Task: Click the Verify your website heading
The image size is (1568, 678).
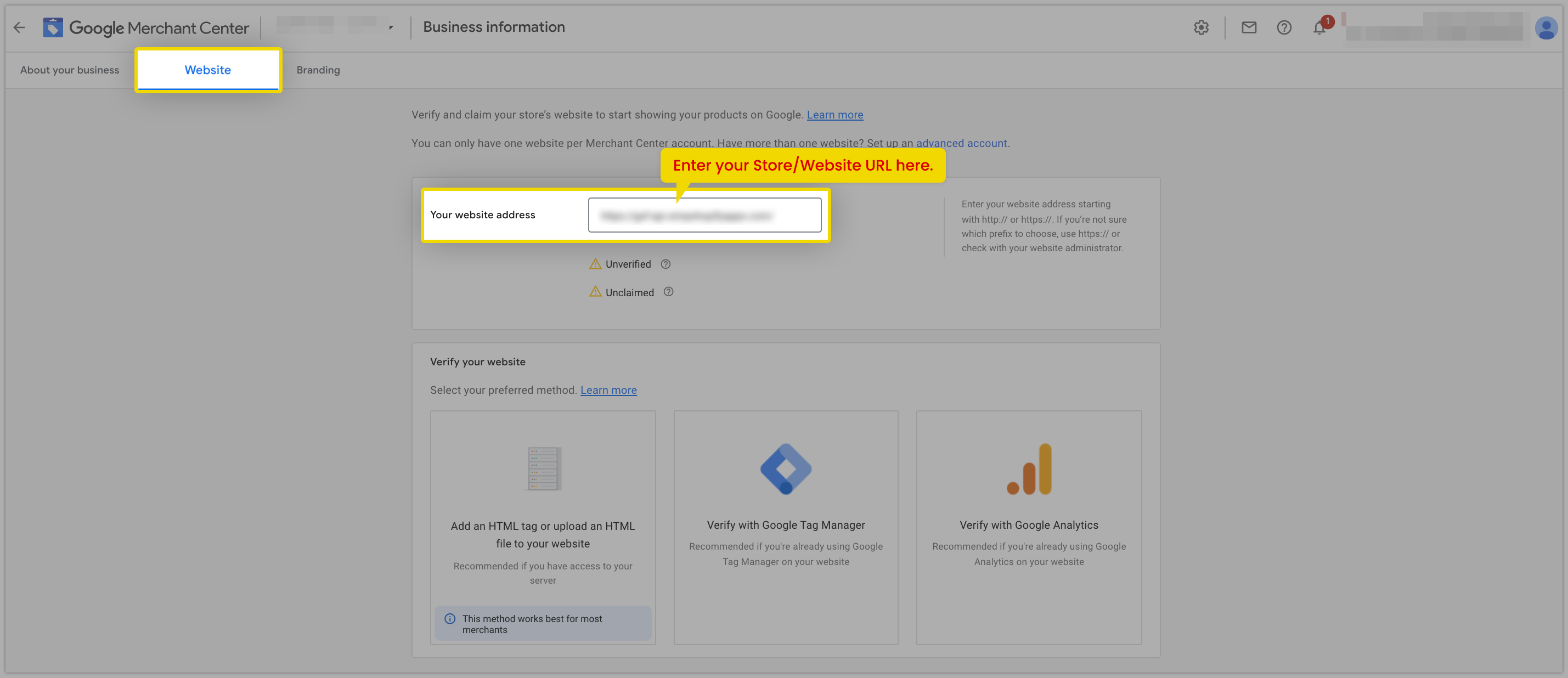Action: [478, 361]
